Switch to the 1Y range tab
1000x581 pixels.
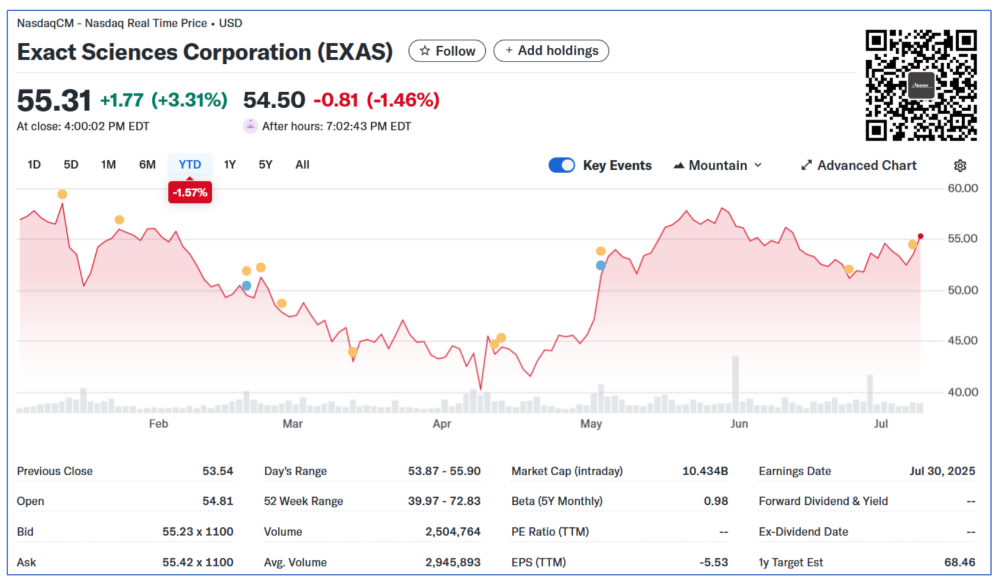click(x=230, y=165)
